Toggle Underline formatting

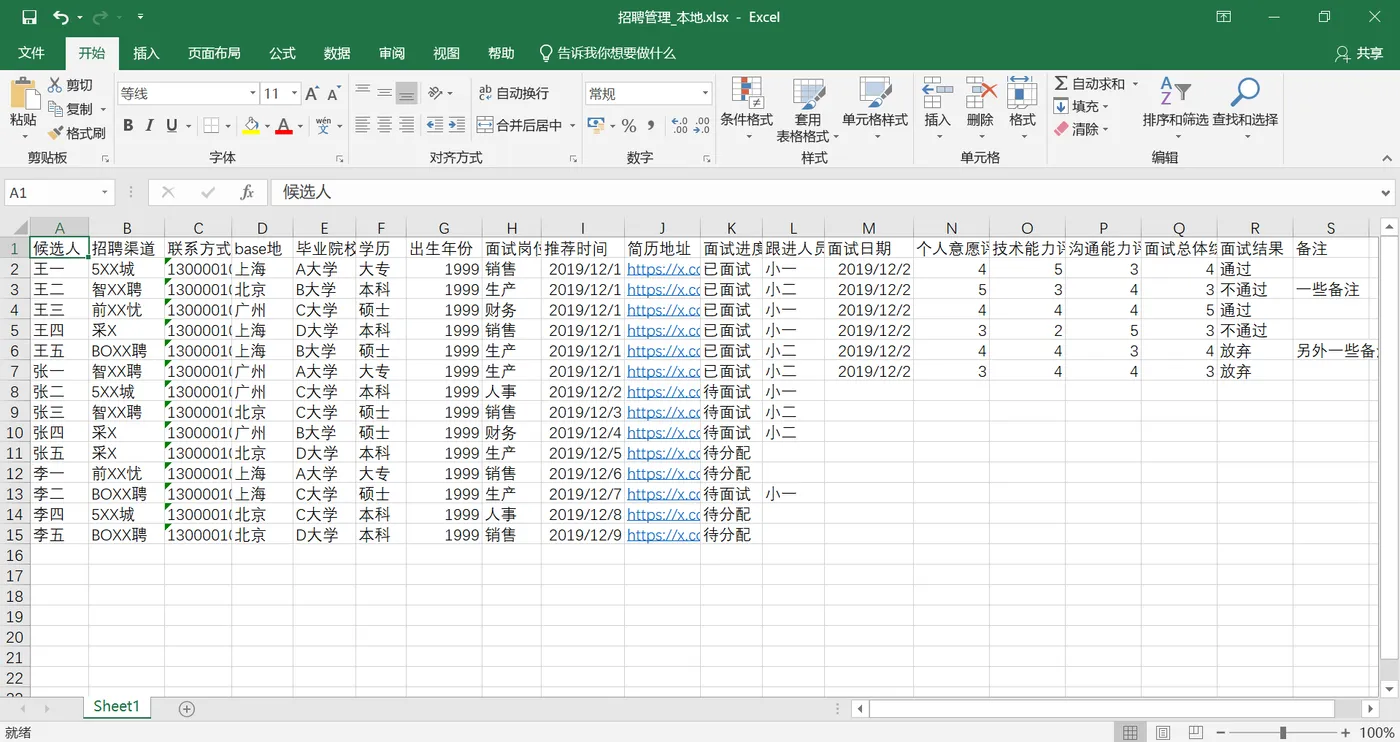[x=172, y=125]
